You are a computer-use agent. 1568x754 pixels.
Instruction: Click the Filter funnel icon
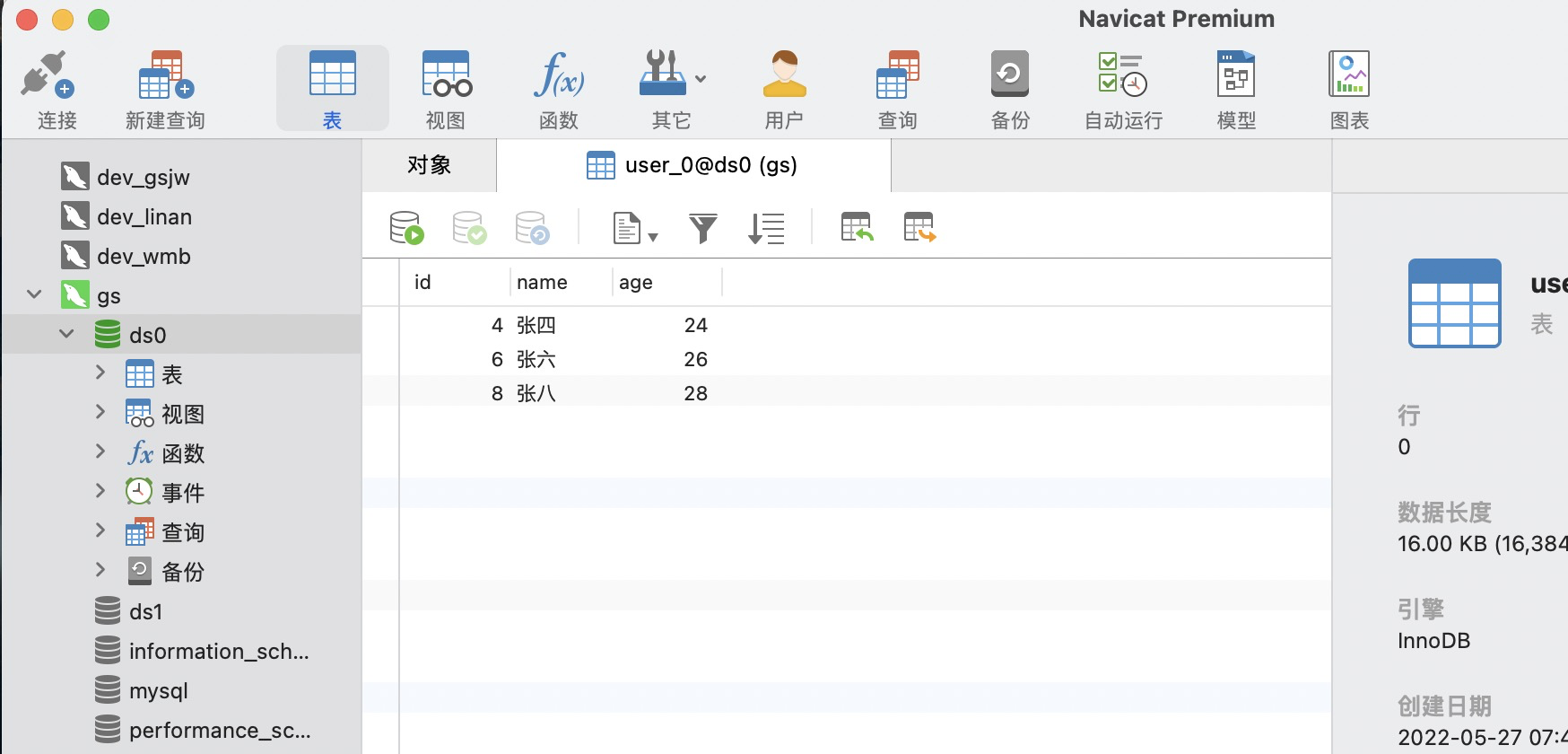[703, 228]
